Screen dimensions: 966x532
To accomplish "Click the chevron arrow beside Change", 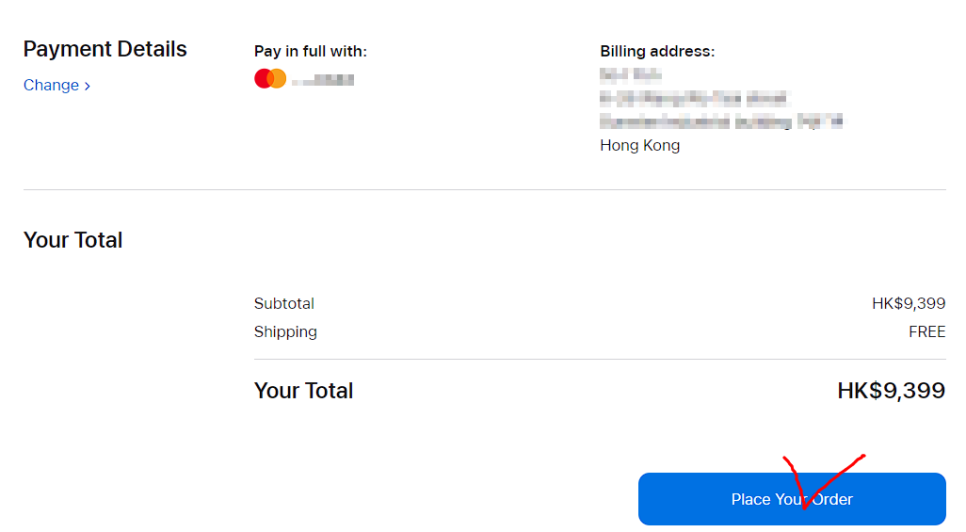I will 87,86.
